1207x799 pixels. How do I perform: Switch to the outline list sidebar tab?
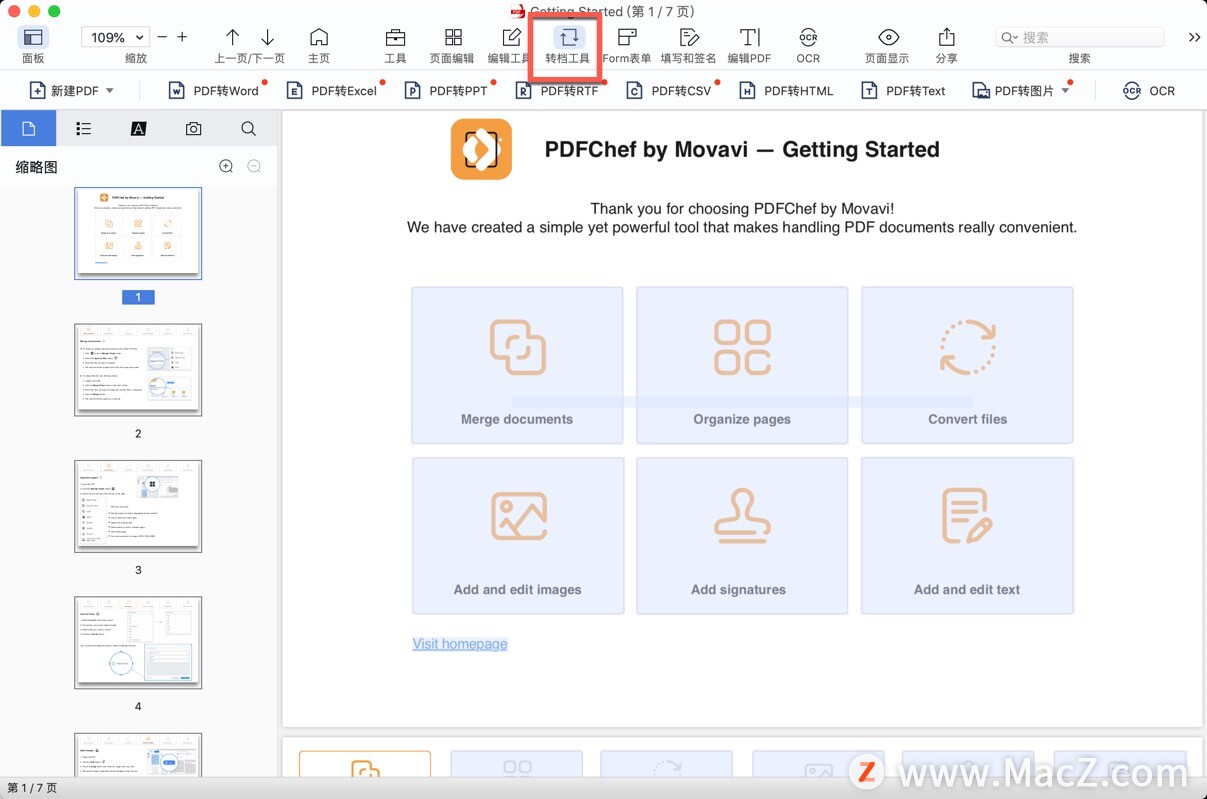[84, 129]
